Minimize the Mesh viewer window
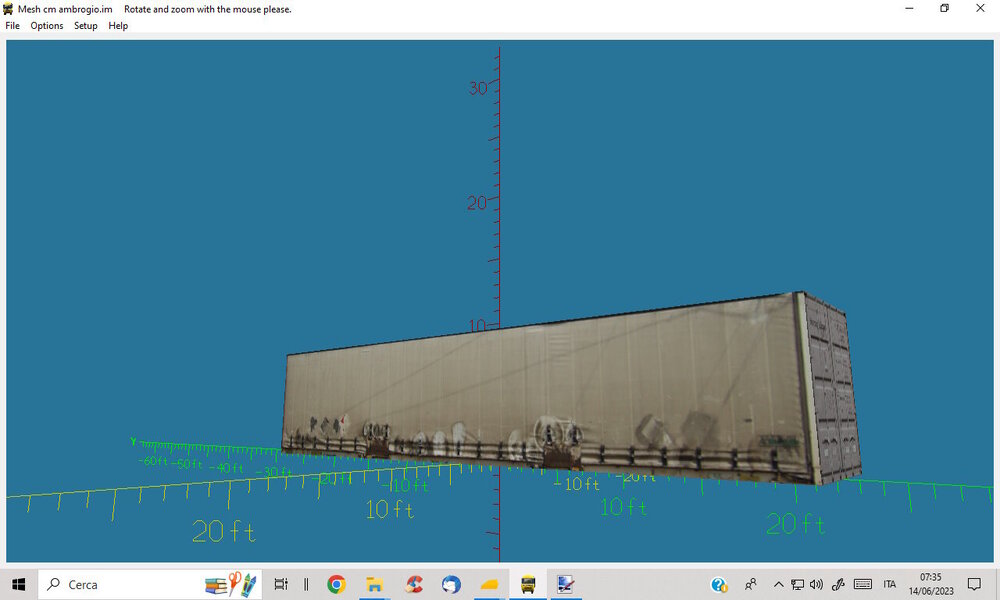 coord(909,8)
